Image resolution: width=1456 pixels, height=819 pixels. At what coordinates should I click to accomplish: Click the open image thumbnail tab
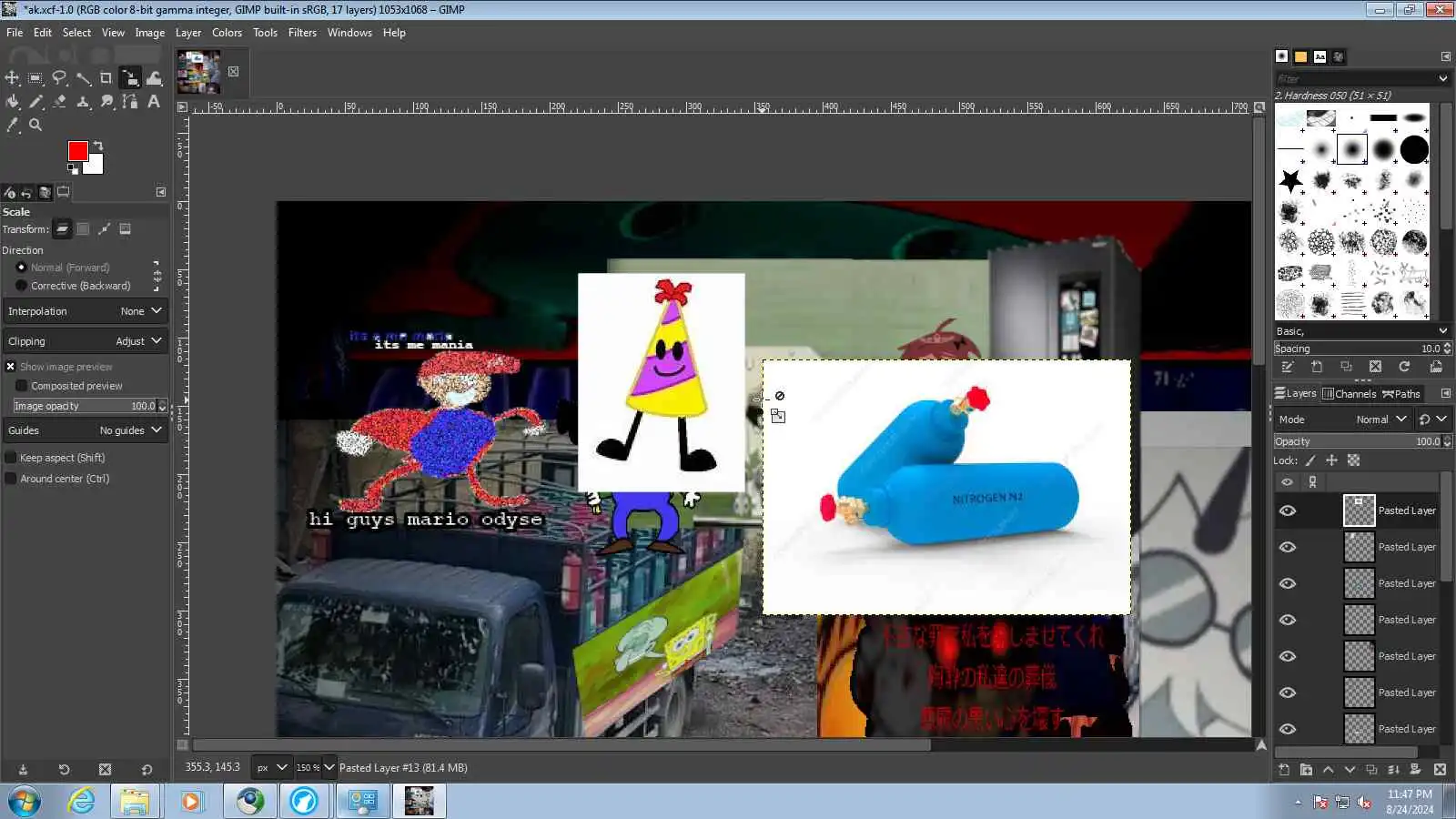coord(198,72)
